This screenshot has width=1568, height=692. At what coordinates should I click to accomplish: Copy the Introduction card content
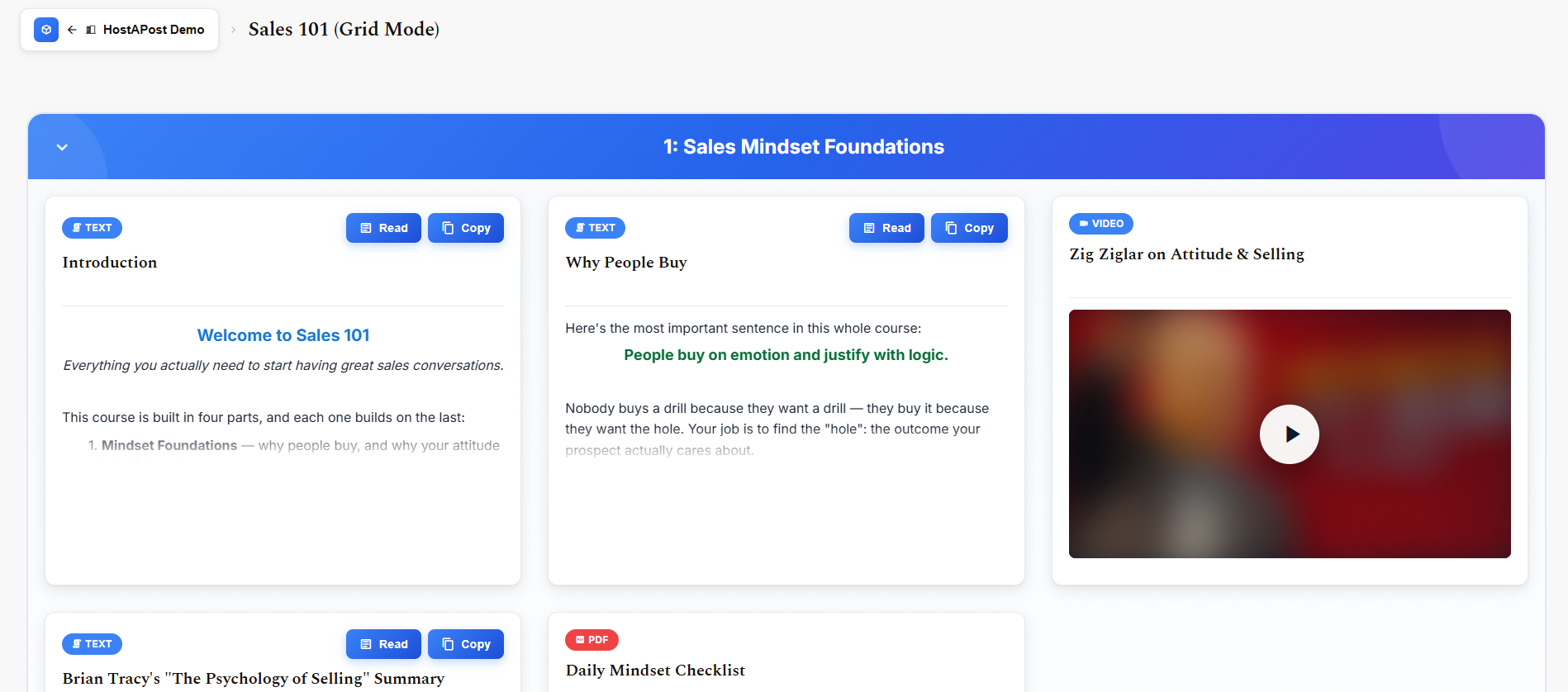point(466,228)
